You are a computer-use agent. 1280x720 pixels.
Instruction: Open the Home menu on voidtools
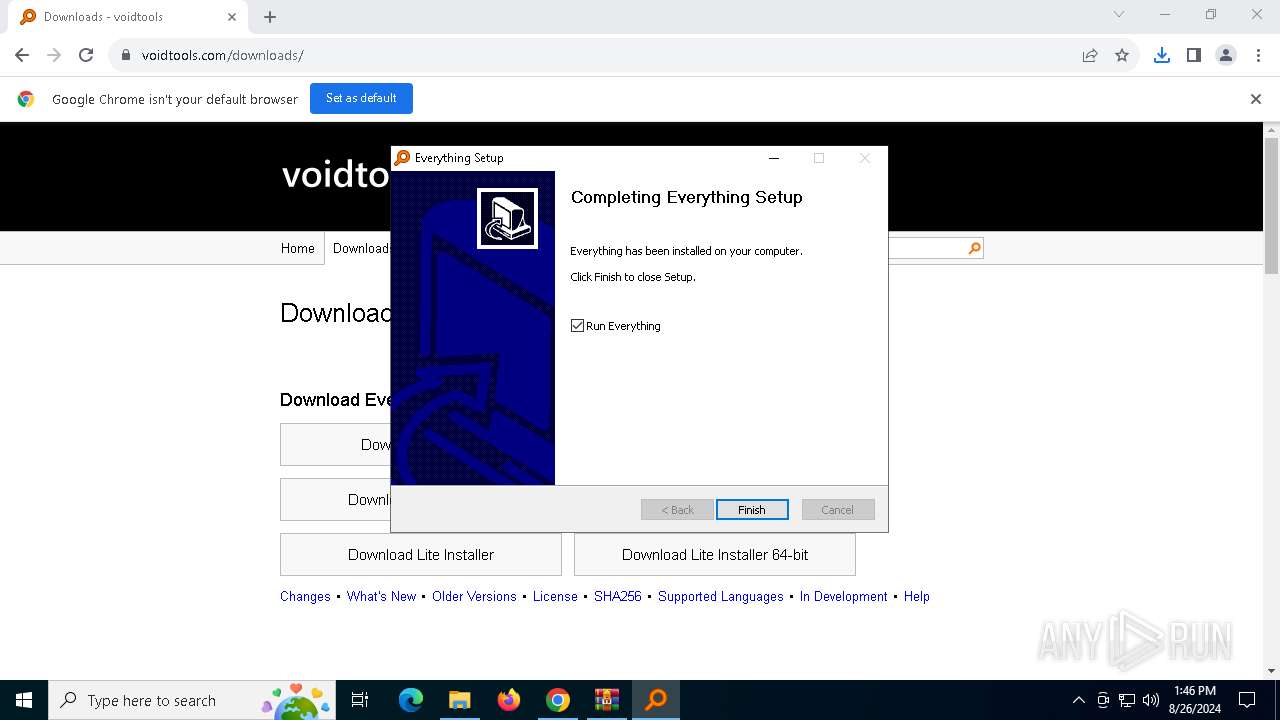[297, 248]
